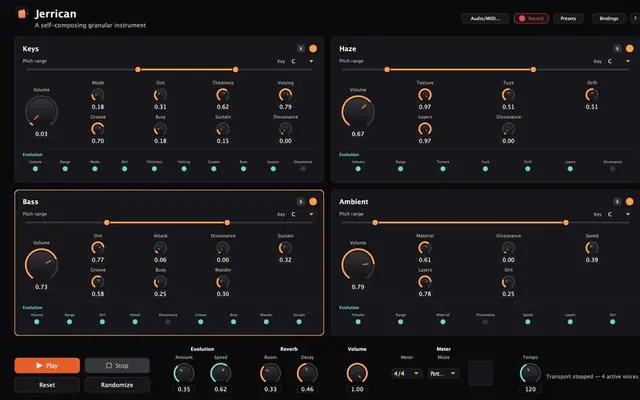640x400 pixels.
Task: Click the Haze Texture knob
Action: click(425, 95)
